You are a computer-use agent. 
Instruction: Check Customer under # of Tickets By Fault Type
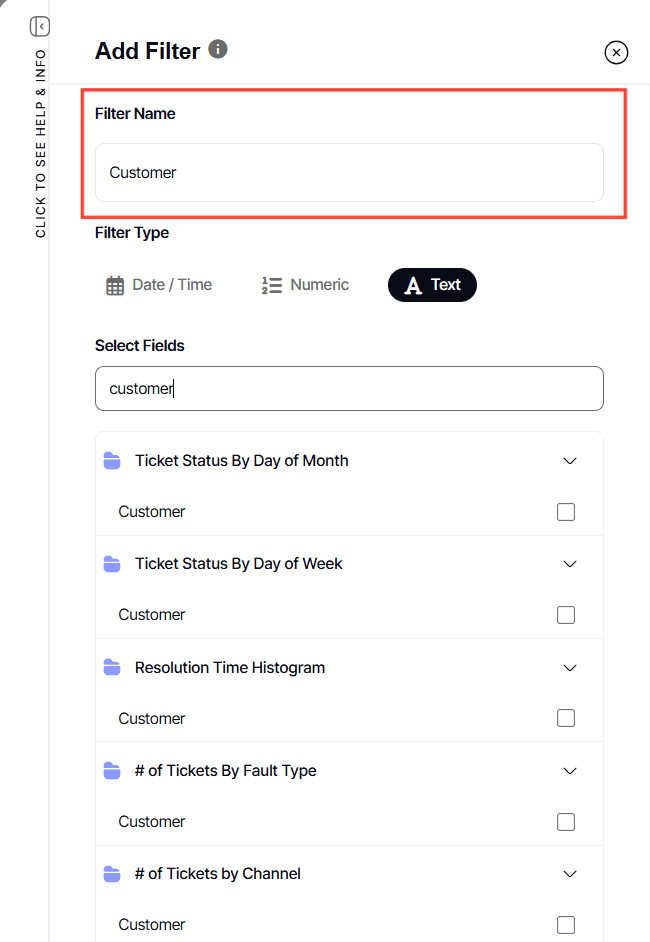pyautogui.click(x=566, y=821)
